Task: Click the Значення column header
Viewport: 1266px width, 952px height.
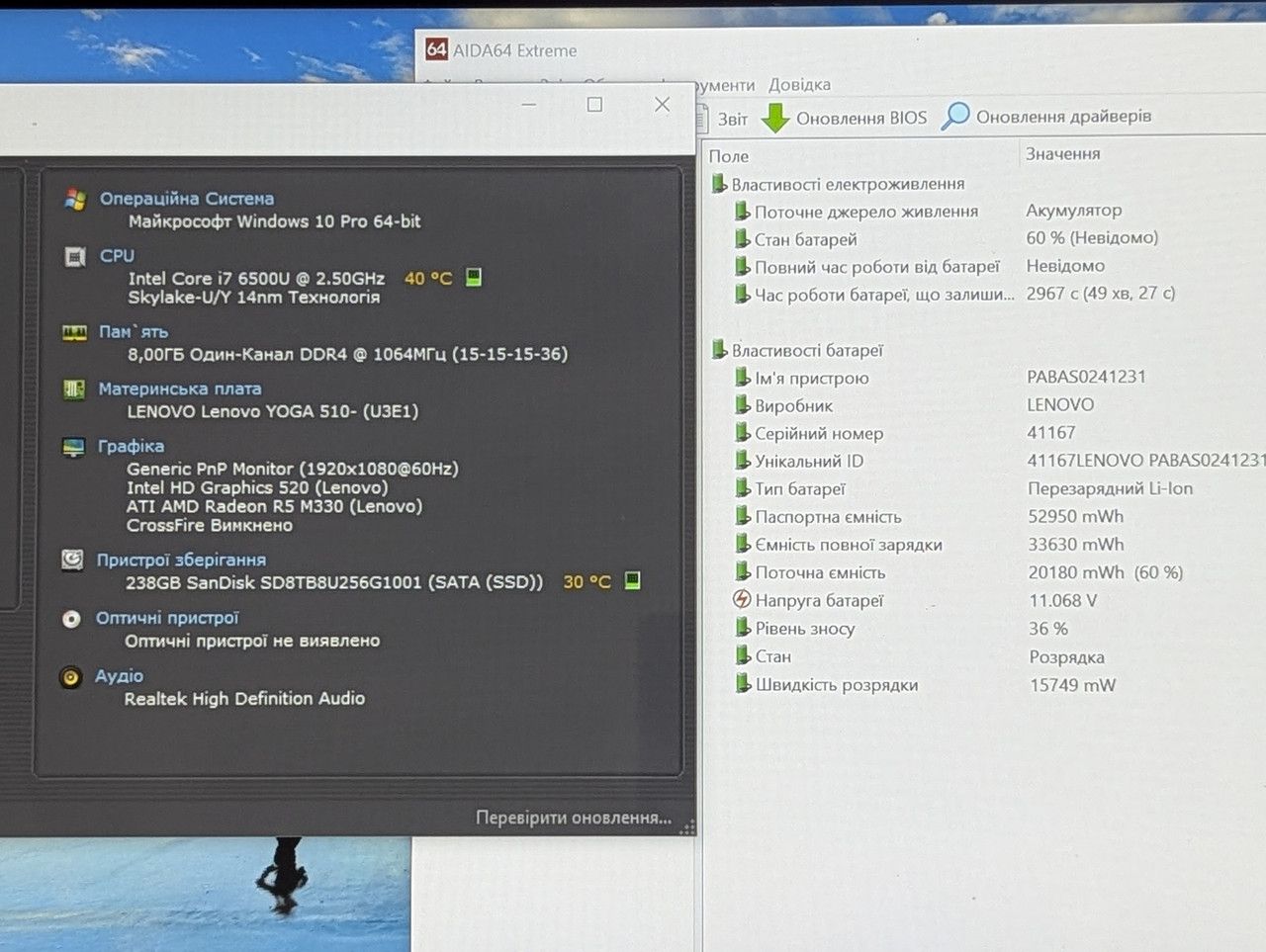Action: (x=1063, y=153)
